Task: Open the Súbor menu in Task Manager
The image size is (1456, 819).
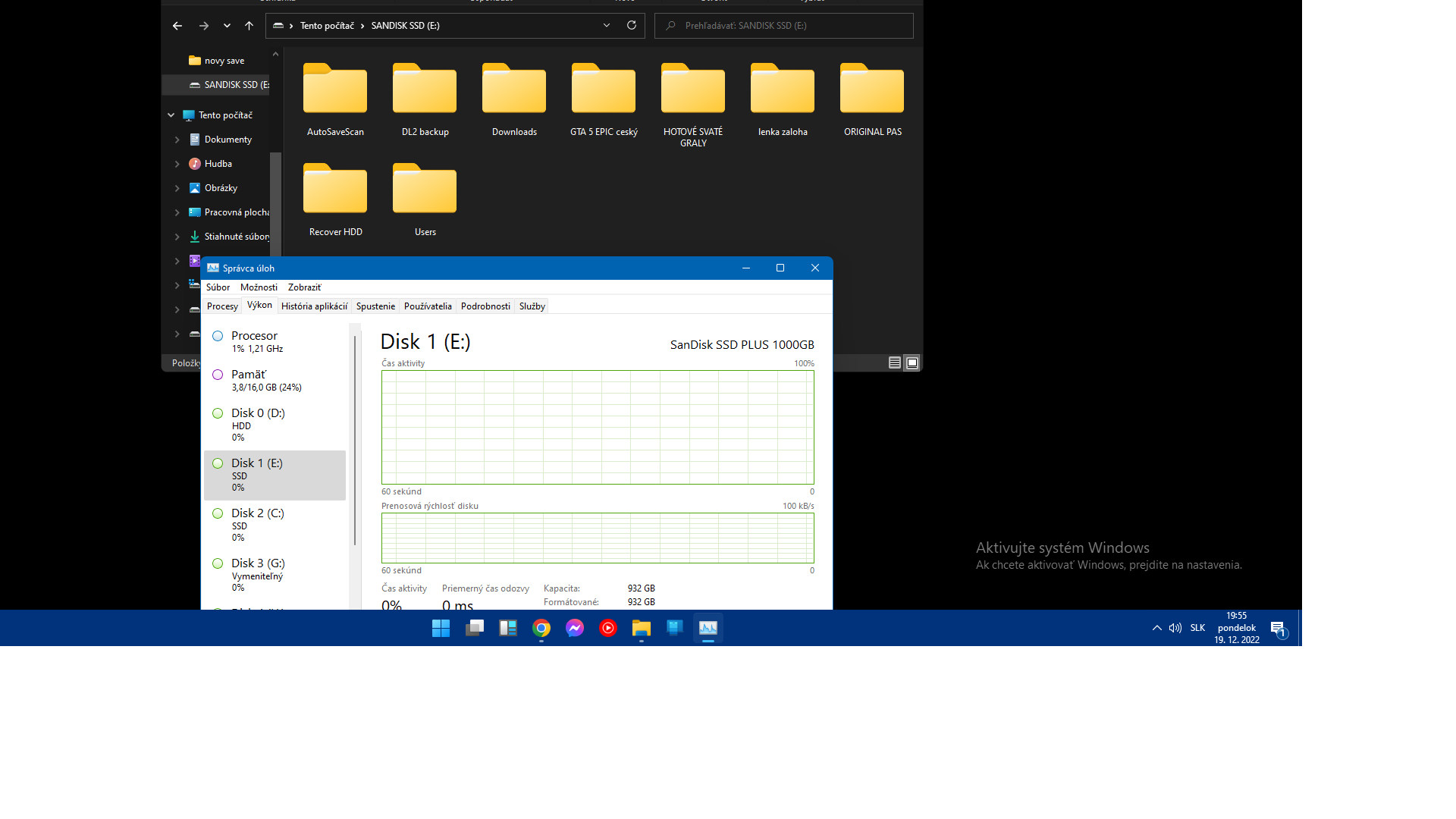Action: 218,287
